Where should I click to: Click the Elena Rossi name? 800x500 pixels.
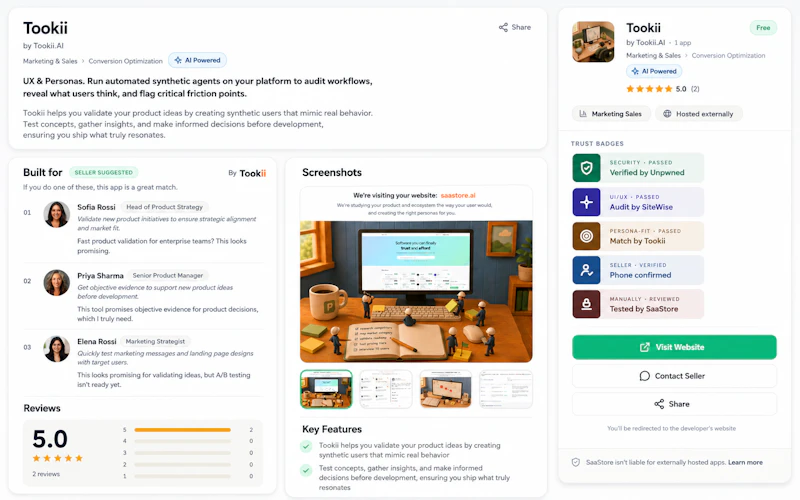click(97, 341)
